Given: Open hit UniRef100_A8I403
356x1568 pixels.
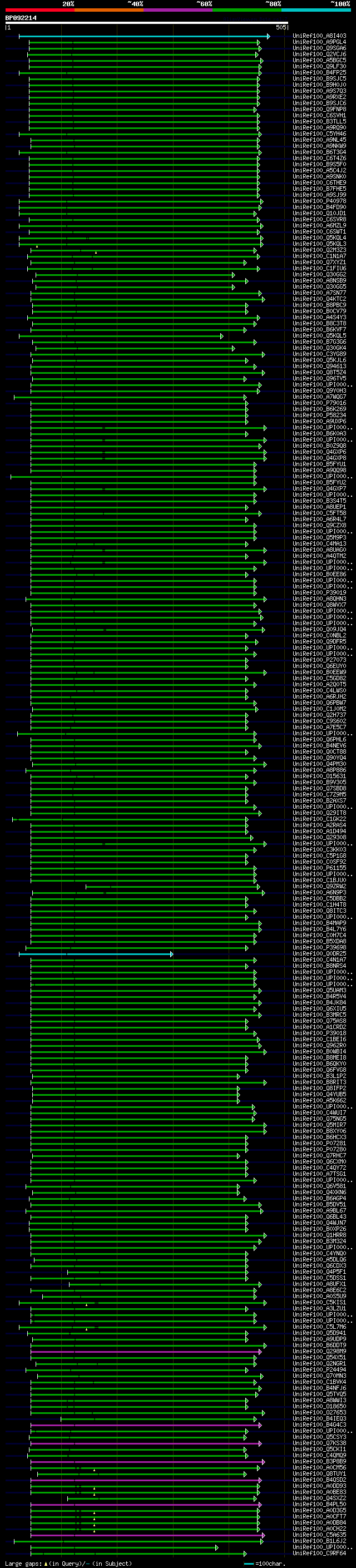Looking at the screenshot, I should pyautogui.click(x=319, y=36).
